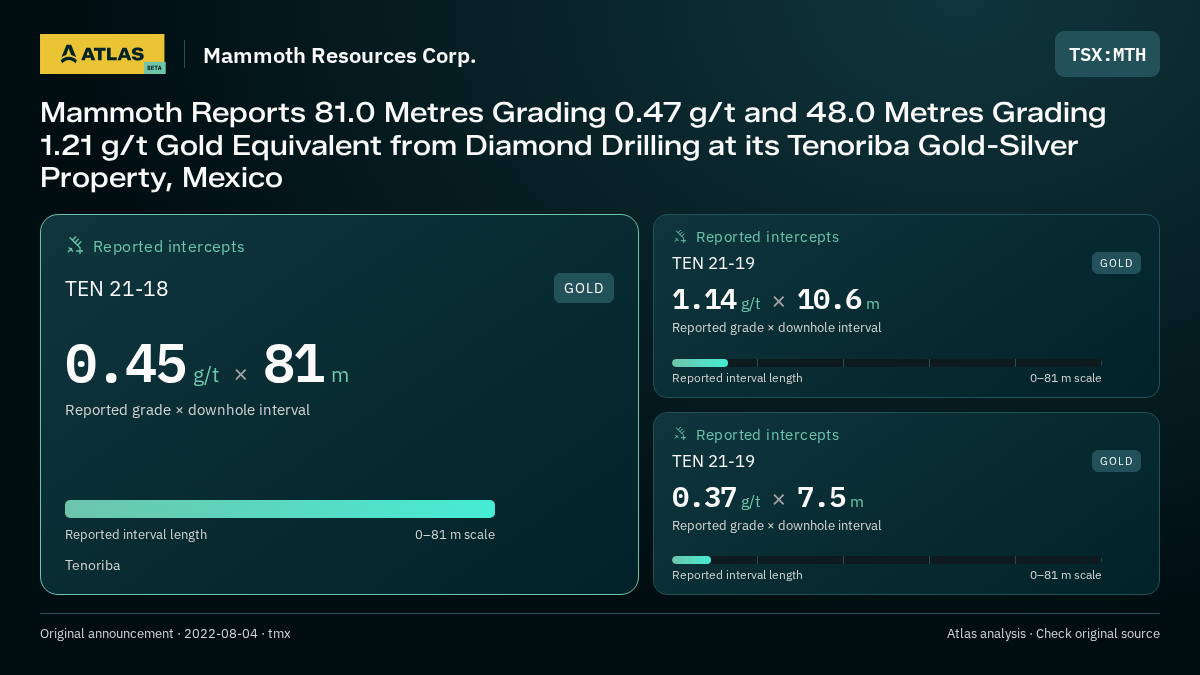
Task: Click the GOLD tag on the 1.14 g/t card
Action: click(1116, 263)
